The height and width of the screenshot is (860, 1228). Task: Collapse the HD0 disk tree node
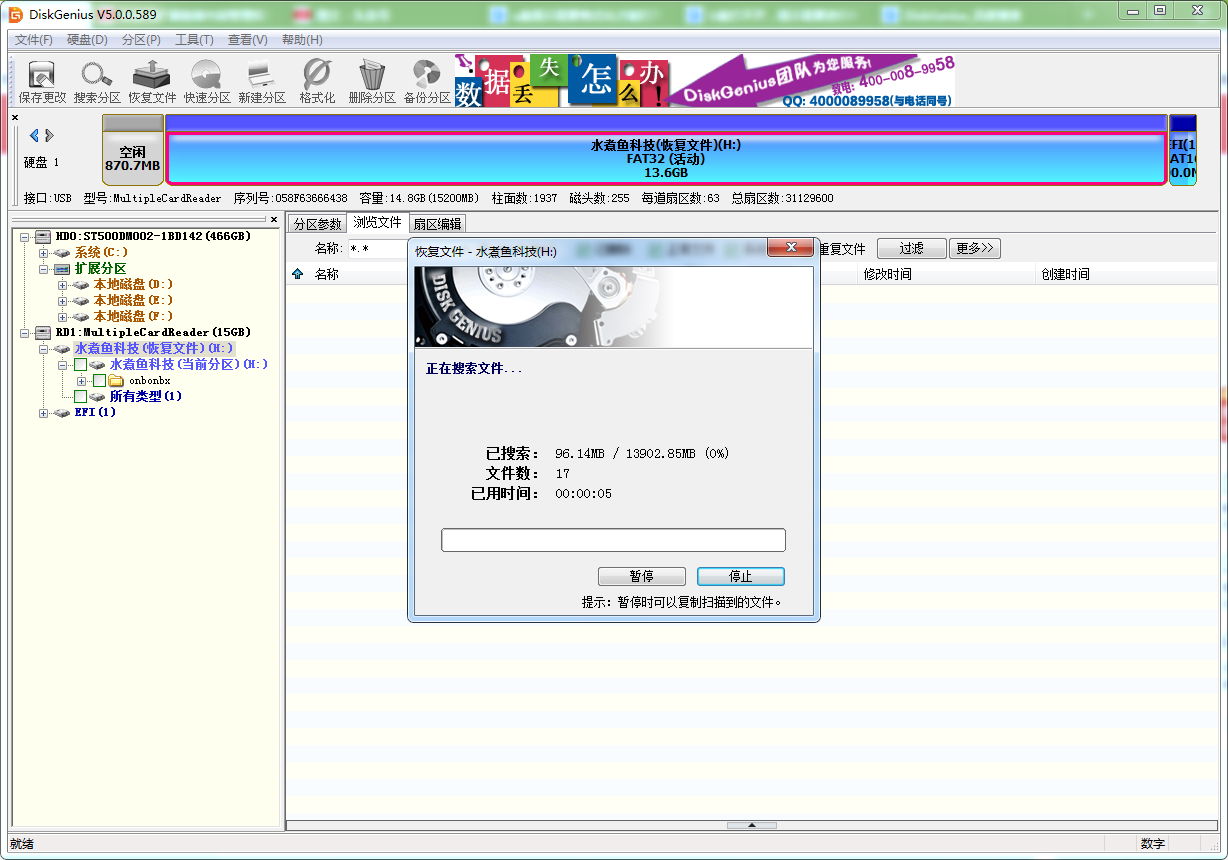point(24,236)
